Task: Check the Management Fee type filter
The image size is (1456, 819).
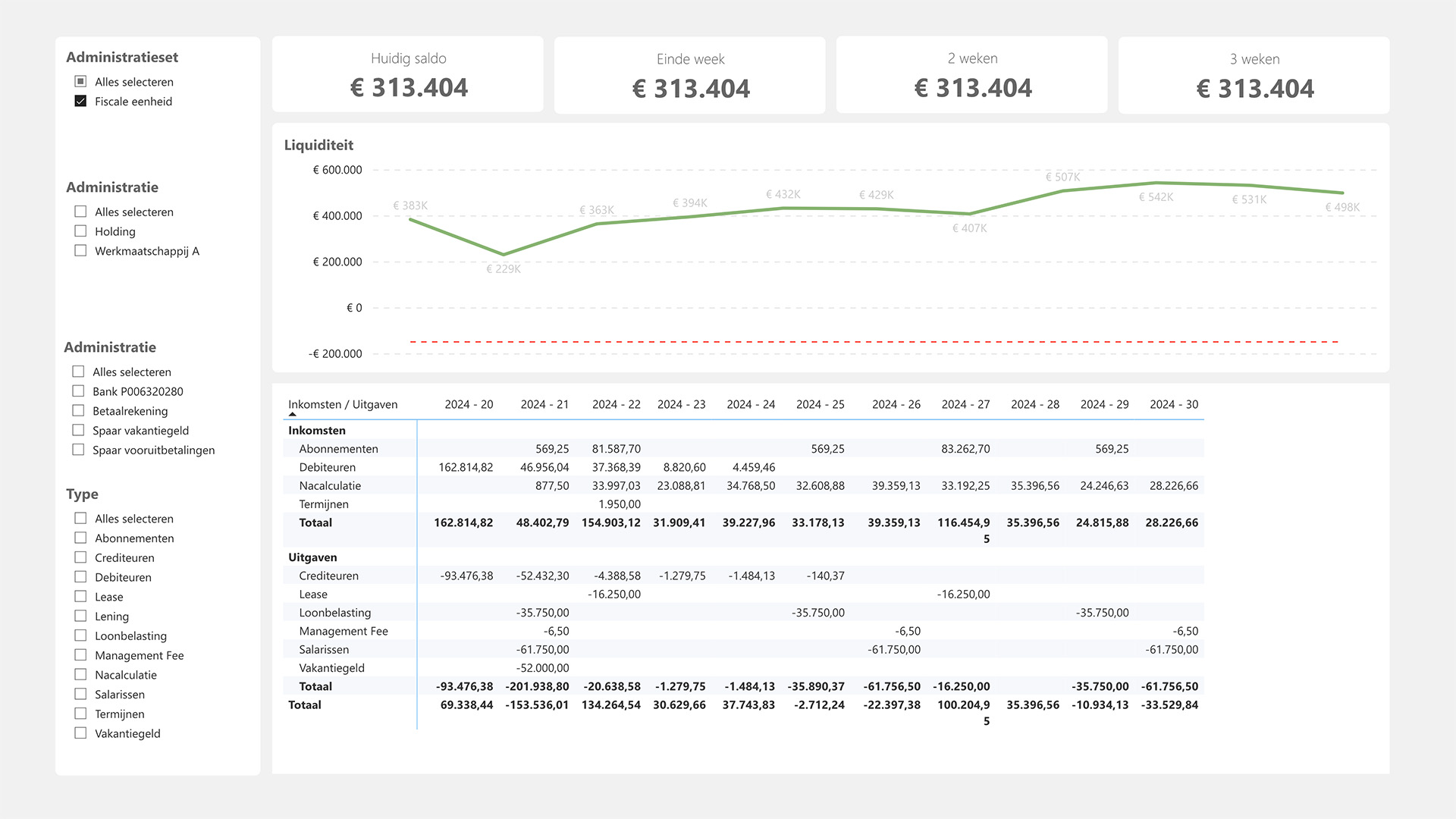Action: click(x=80, y=655)
